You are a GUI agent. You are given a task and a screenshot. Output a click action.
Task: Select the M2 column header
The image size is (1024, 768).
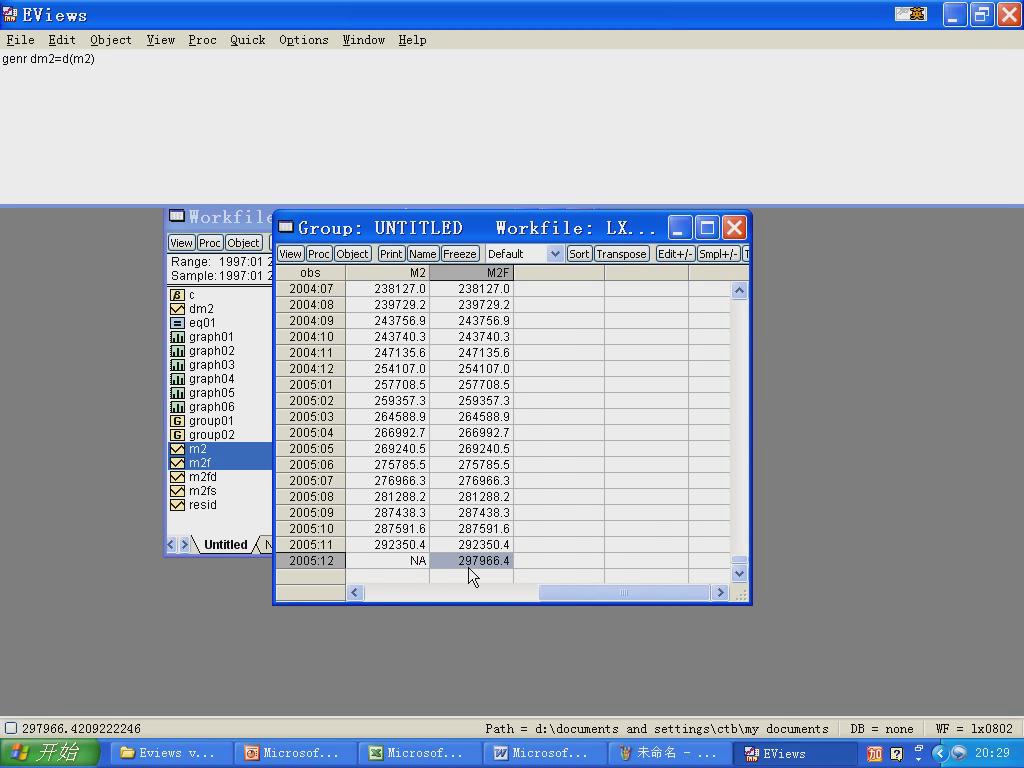[x=387, y=273]
